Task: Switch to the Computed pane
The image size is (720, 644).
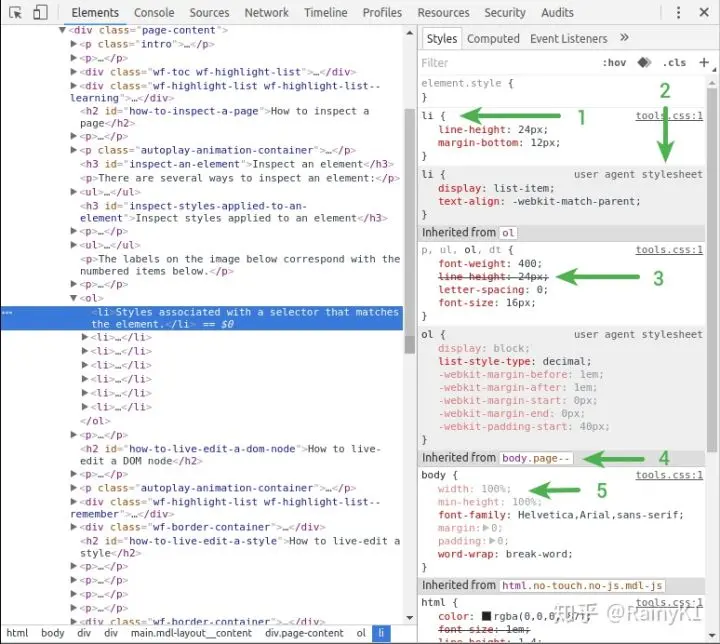Action: tap(493, 39)
